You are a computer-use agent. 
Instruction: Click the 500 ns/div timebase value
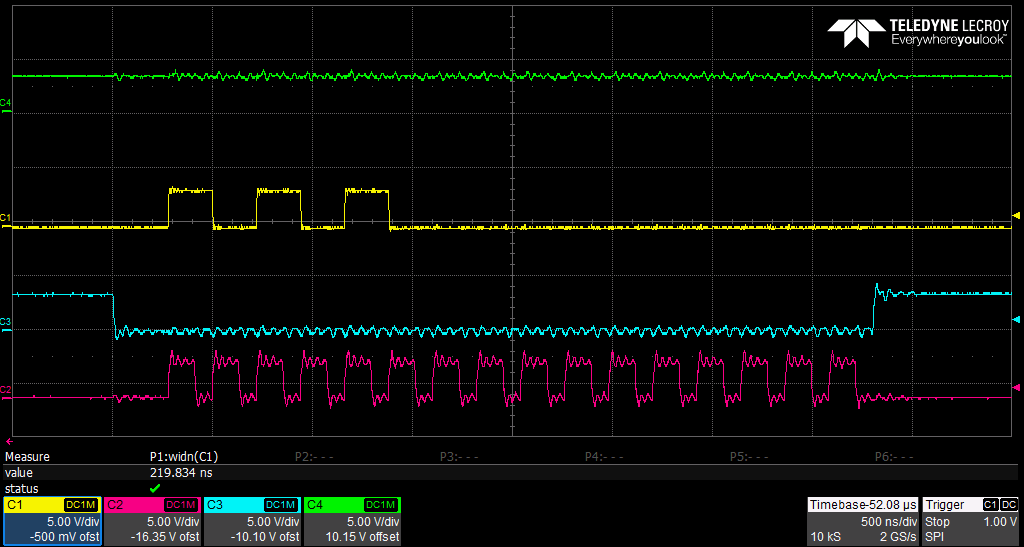pos(889,522)
